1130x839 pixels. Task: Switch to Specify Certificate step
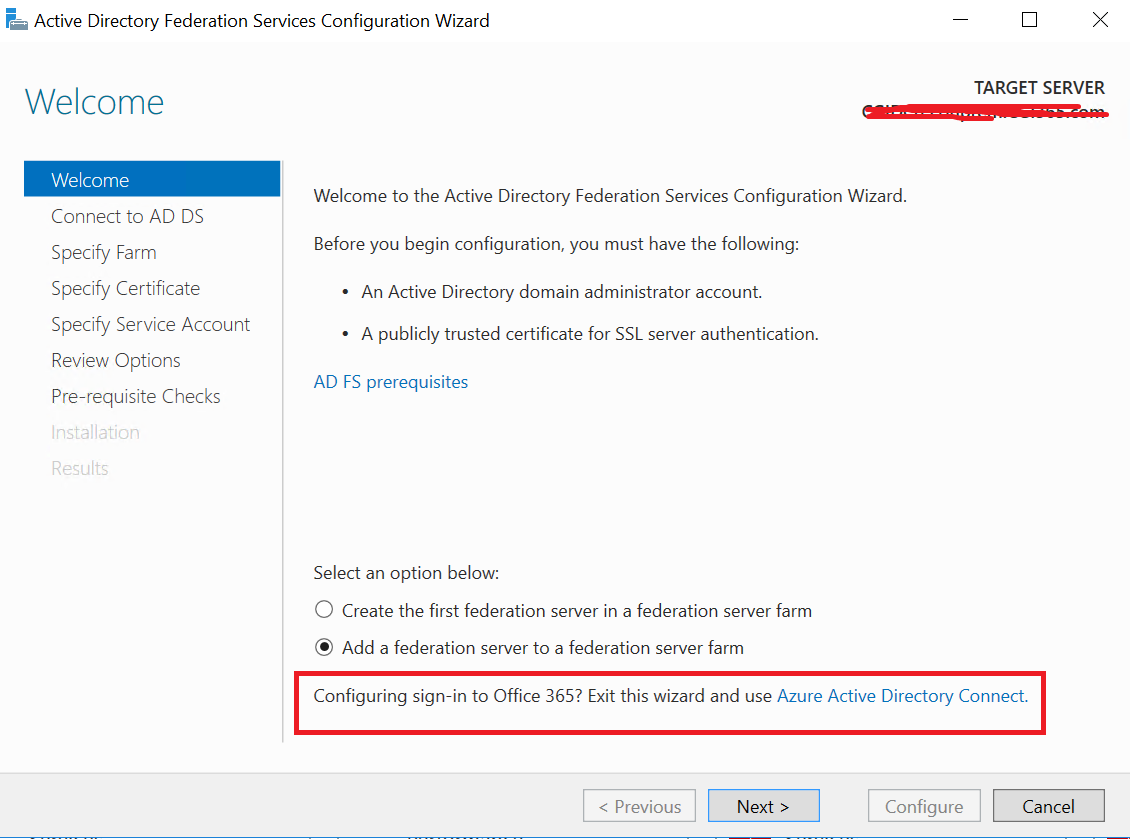[x=125, y=288]
